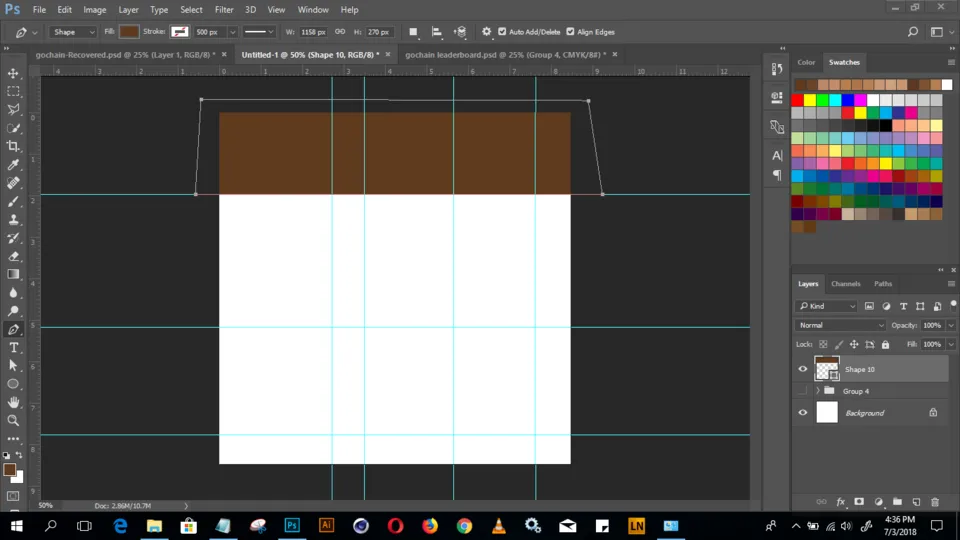Open path alignment options

tap(437, 32)
